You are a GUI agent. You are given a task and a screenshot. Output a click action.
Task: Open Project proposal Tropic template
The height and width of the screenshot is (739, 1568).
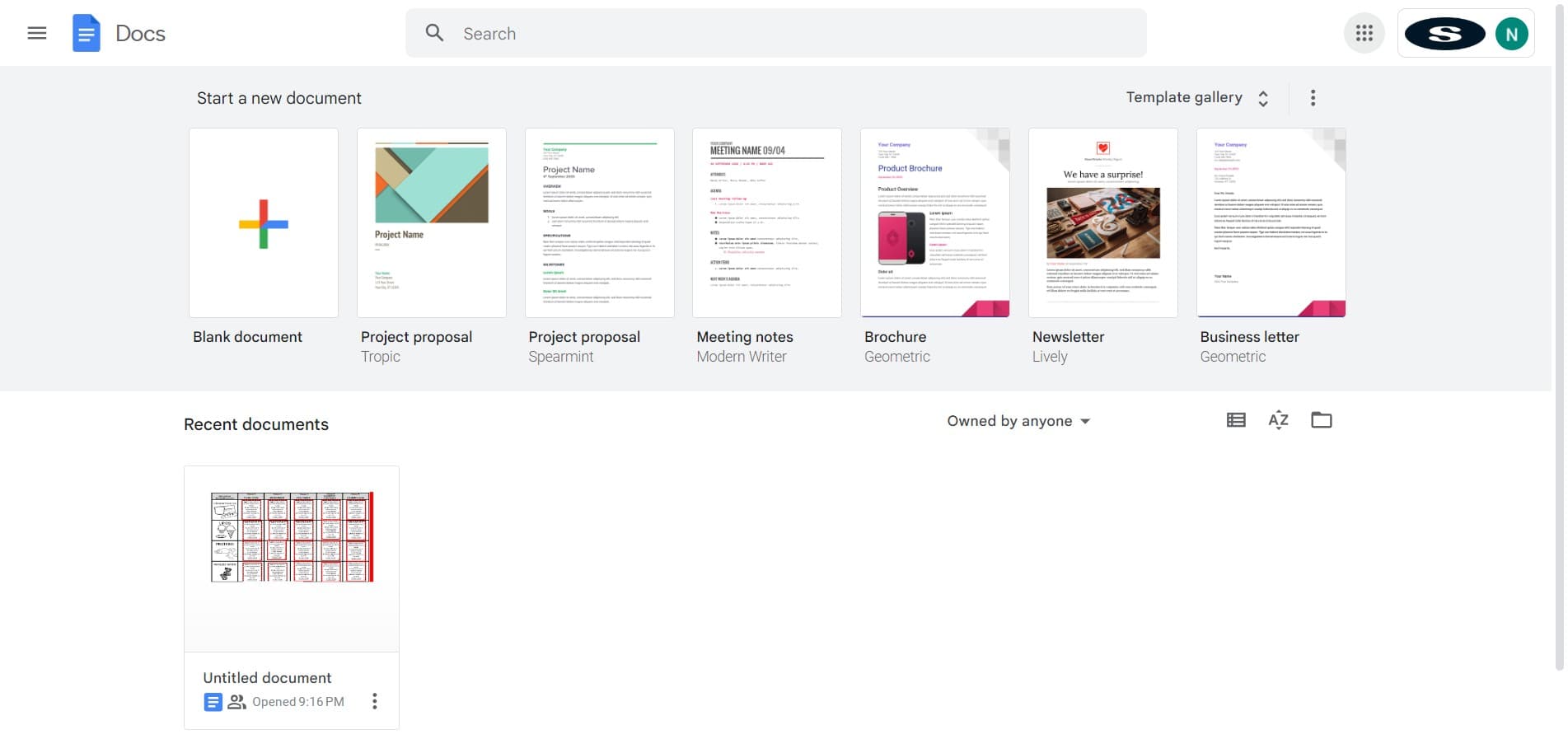[432, 223]
